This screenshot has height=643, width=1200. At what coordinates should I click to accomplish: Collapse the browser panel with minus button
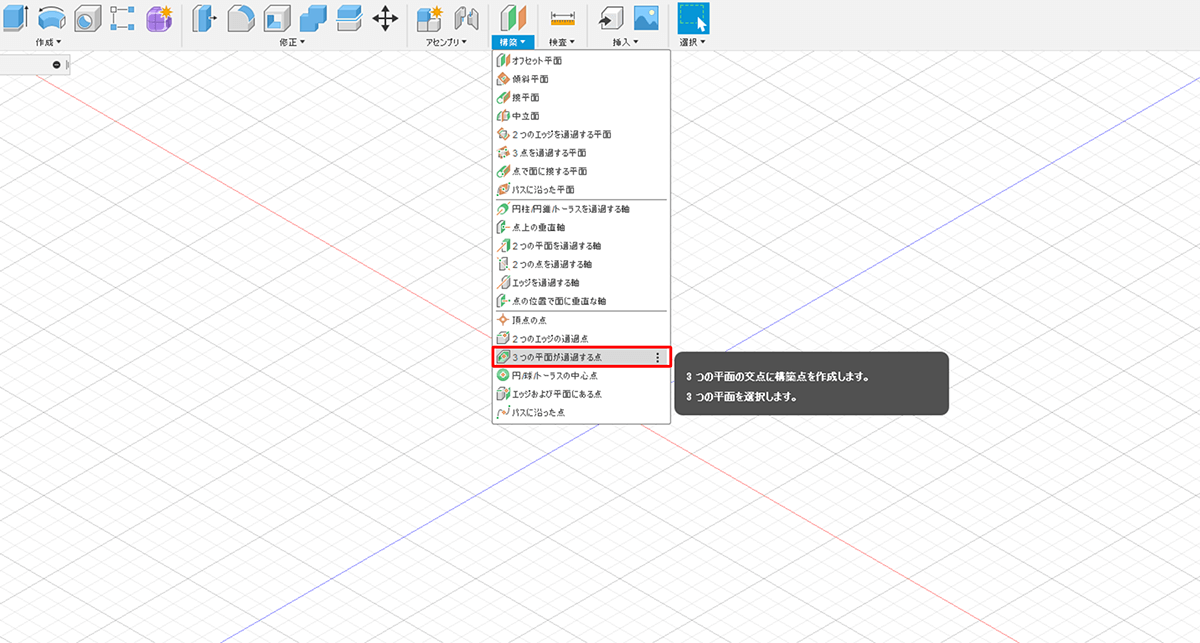click(57, 65)
